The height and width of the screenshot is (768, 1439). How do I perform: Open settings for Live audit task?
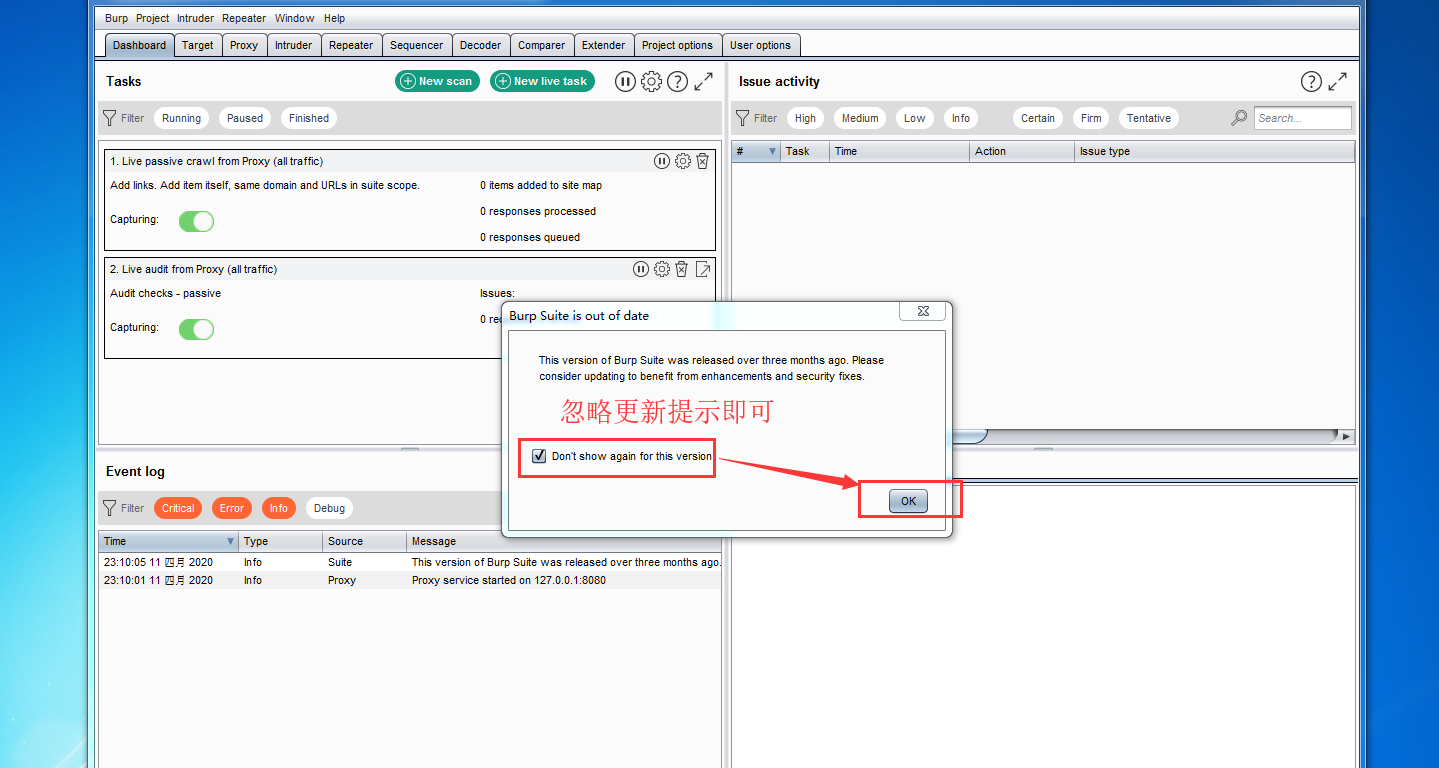[x=662, y=269]
